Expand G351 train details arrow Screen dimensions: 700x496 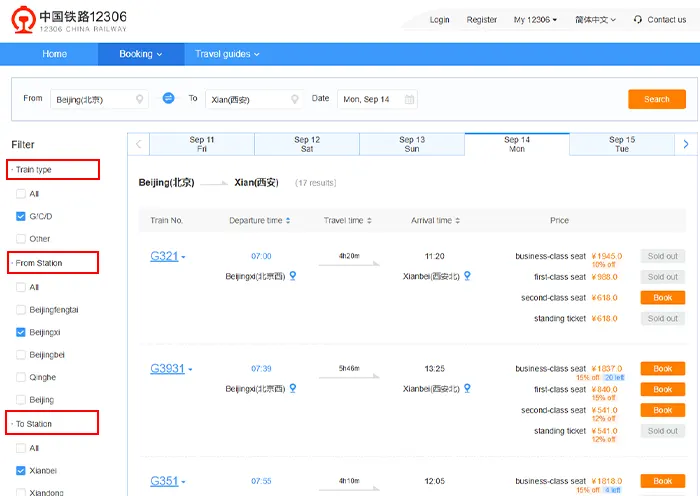pyautogui.click(x=183, y=482)
